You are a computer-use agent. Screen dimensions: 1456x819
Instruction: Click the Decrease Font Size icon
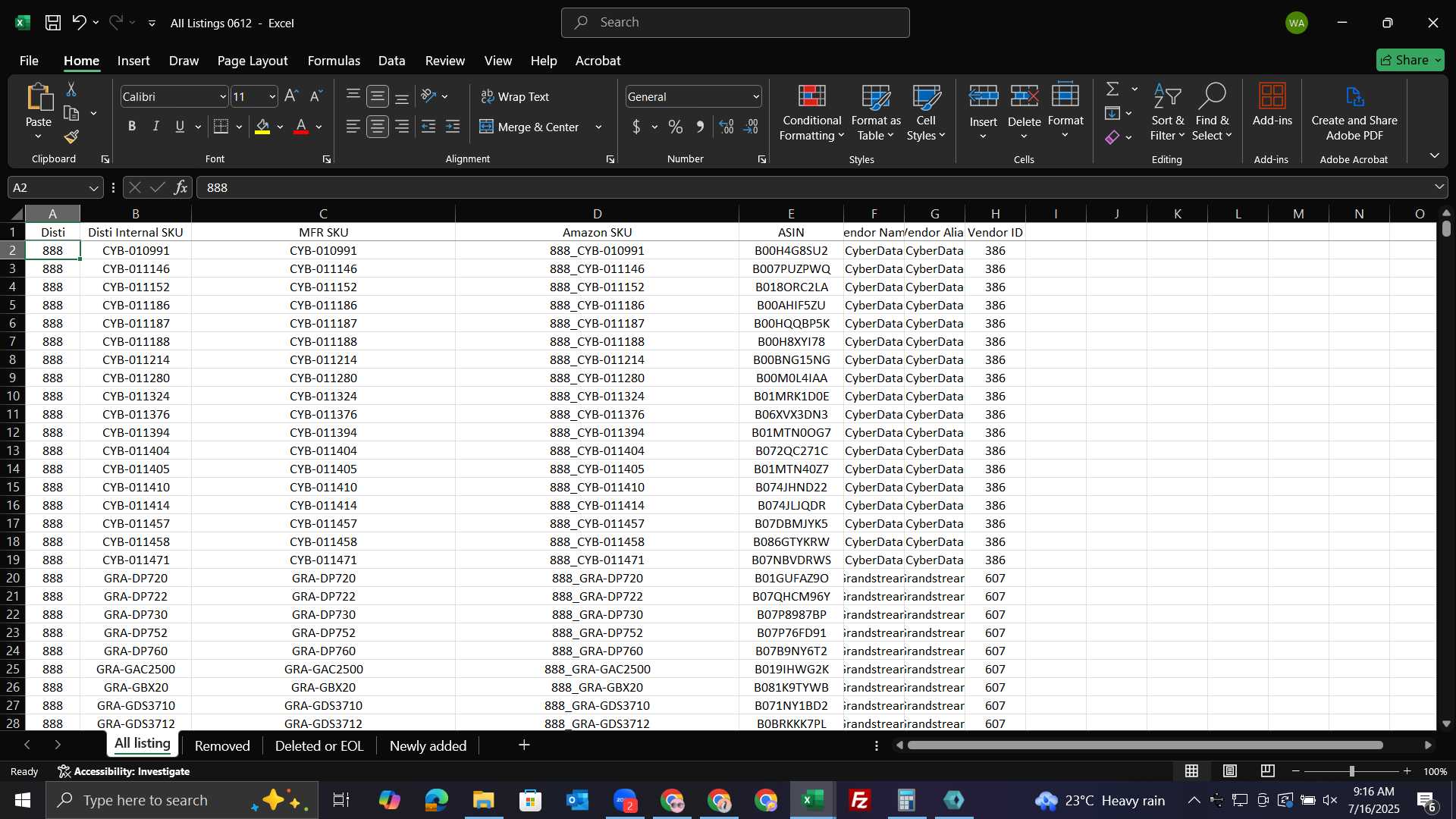coord(316,96)
